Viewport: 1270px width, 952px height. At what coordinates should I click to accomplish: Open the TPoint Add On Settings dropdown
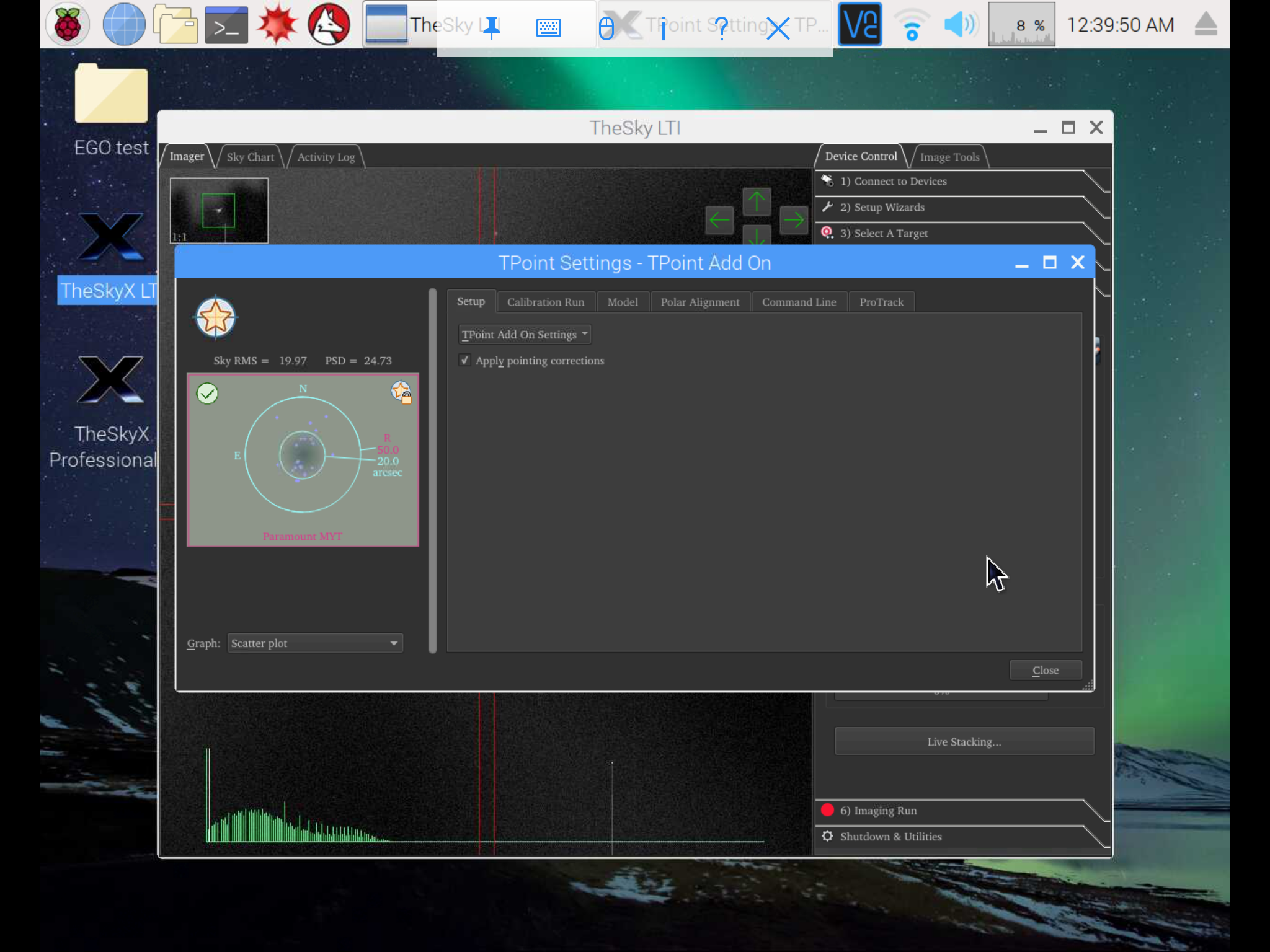pyautogui.click(x=525, y=334)
